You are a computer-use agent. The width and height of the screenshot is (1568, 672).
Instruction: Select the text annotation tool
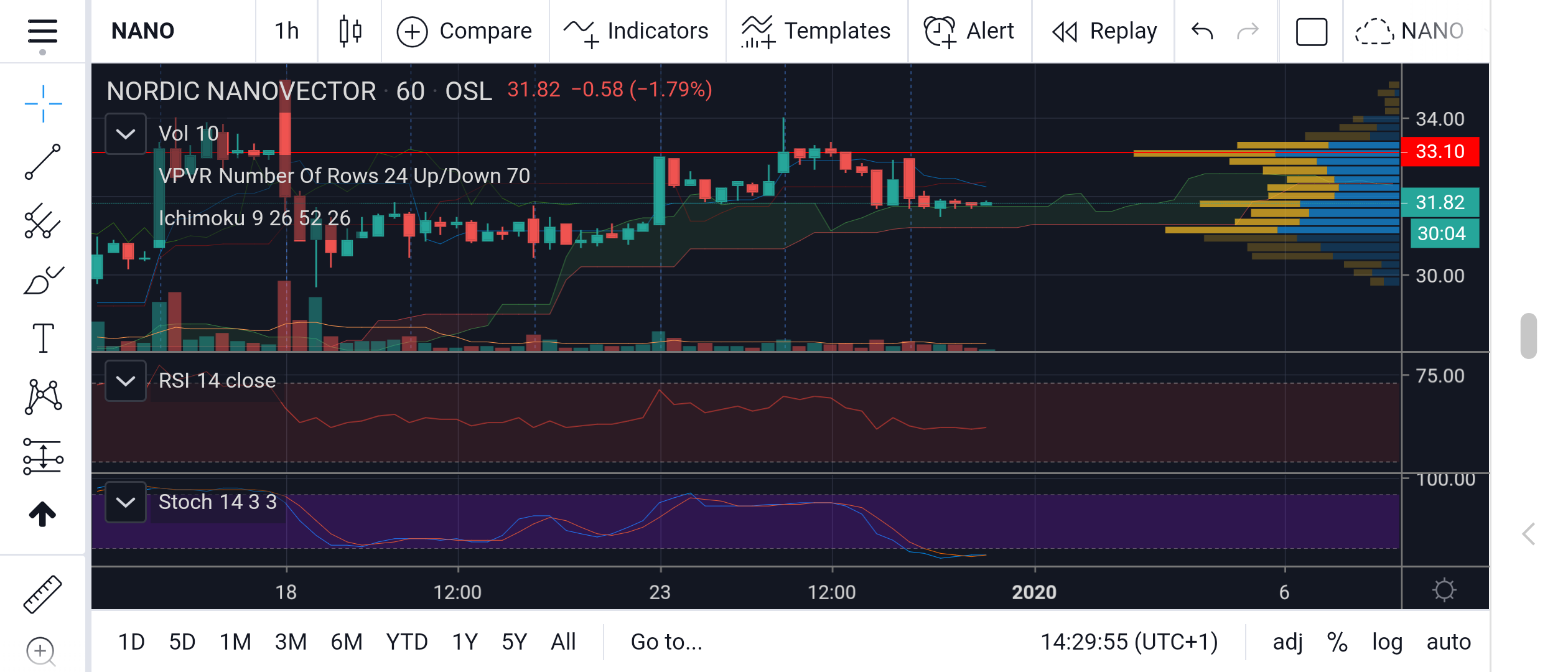coord(43,338)
